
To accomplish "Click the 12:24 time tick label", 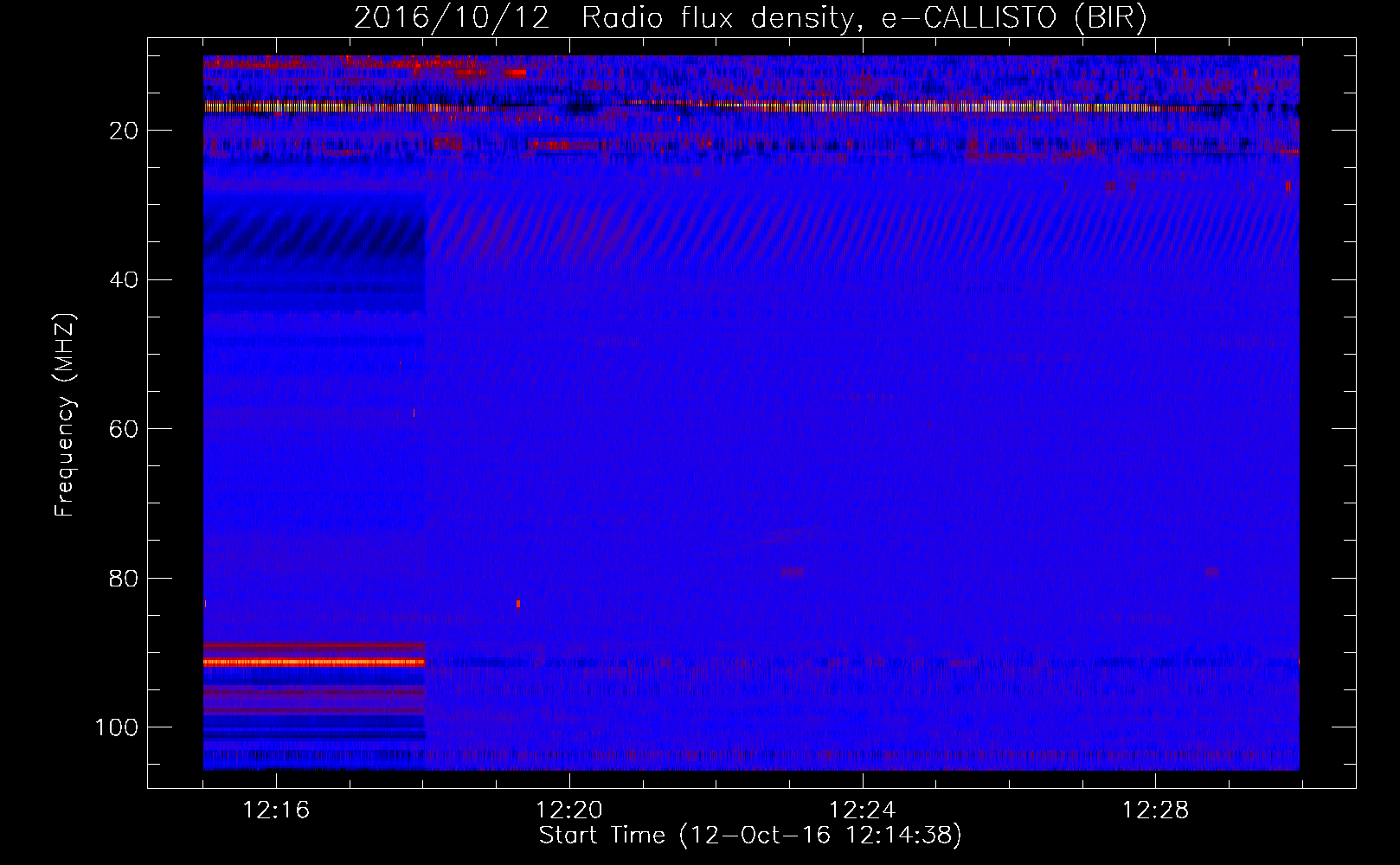I will [x=863, y=811].
